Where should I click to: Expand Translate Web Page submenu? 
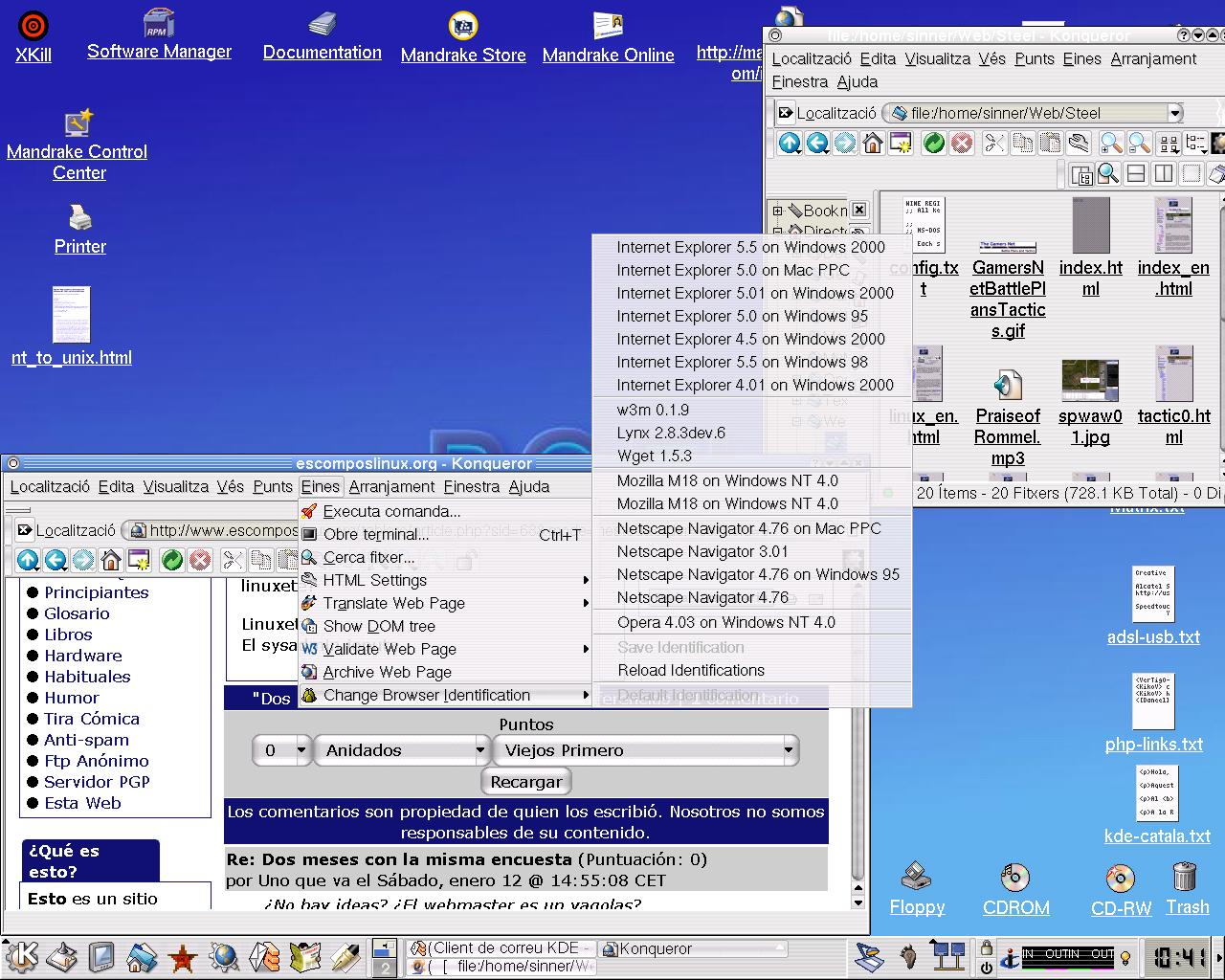[x=445, y=603]
